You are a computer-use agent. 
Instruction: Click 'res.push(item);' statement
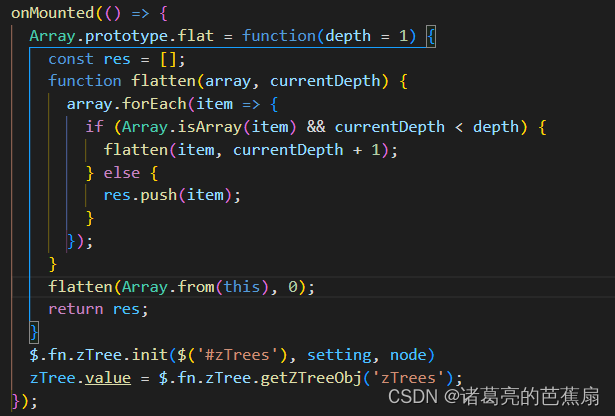[x=172, y=195]
